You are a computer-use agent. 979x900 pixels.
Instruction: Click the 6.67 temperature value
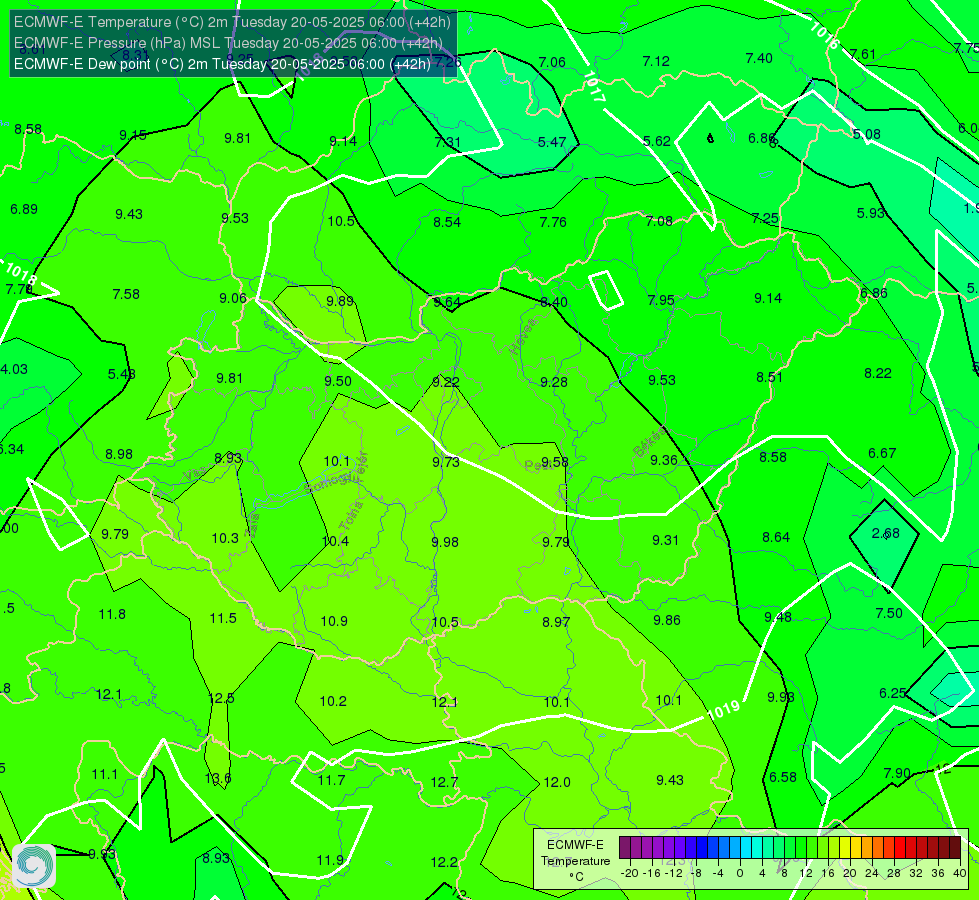pos(882,453)
